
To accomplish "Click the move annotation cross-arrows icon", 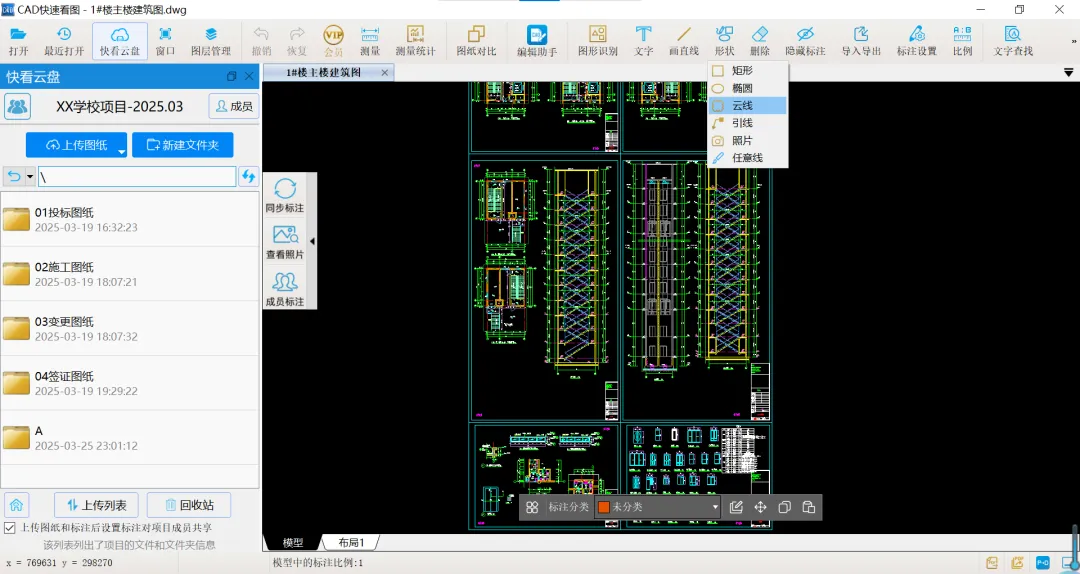I will (x=760, y=507).
